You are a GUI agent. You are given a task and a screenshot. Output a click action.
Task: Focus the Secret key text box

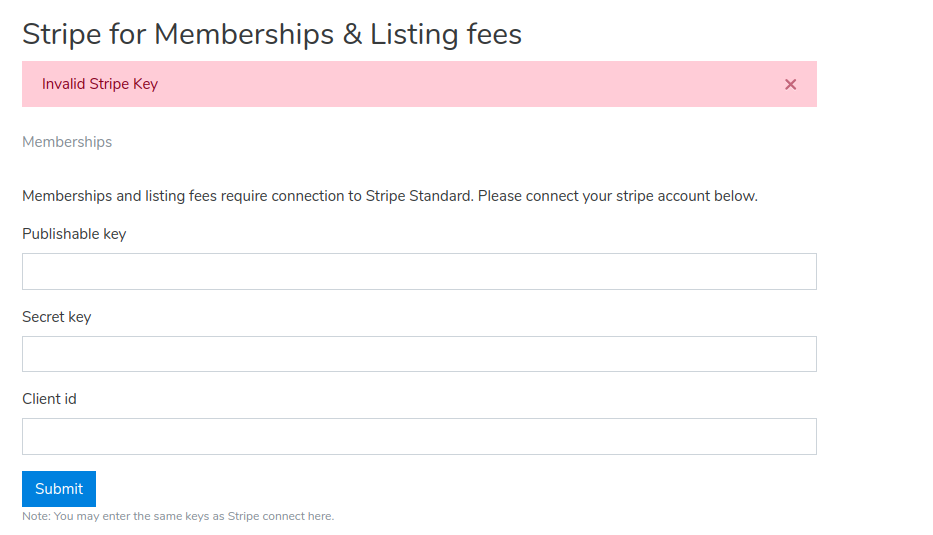419,354
